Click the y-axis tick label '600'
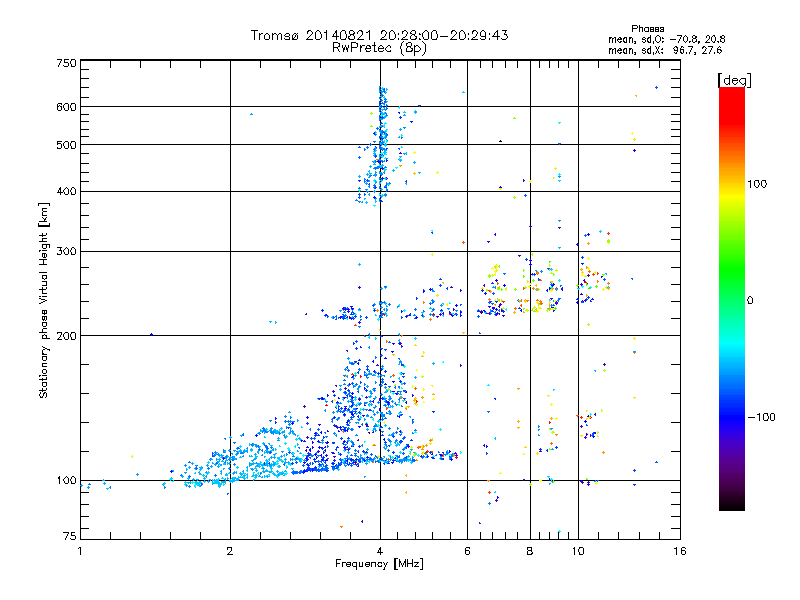 (67, 107)
